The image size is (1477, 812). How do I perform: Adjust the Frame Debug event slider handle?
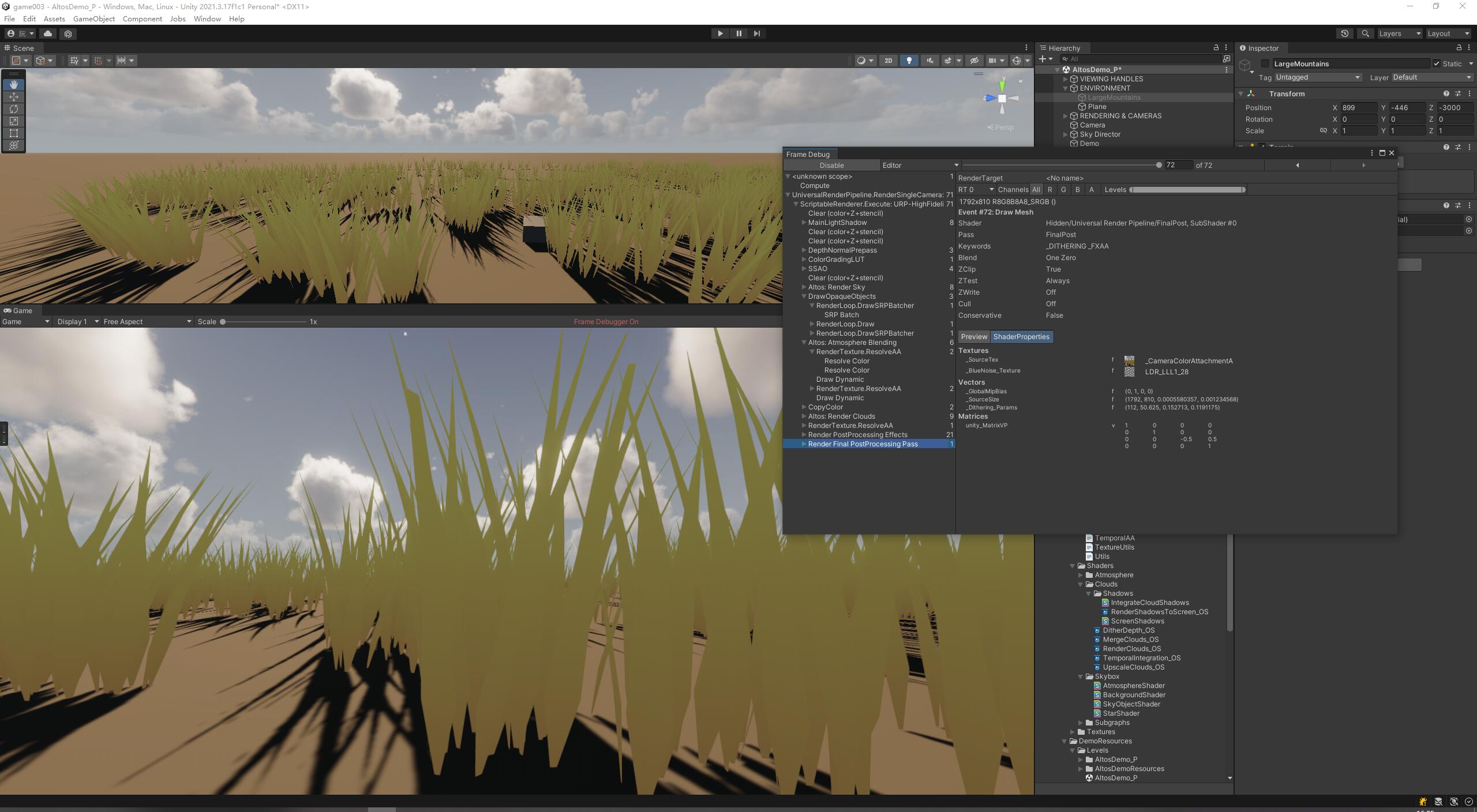click(1159, 165)
